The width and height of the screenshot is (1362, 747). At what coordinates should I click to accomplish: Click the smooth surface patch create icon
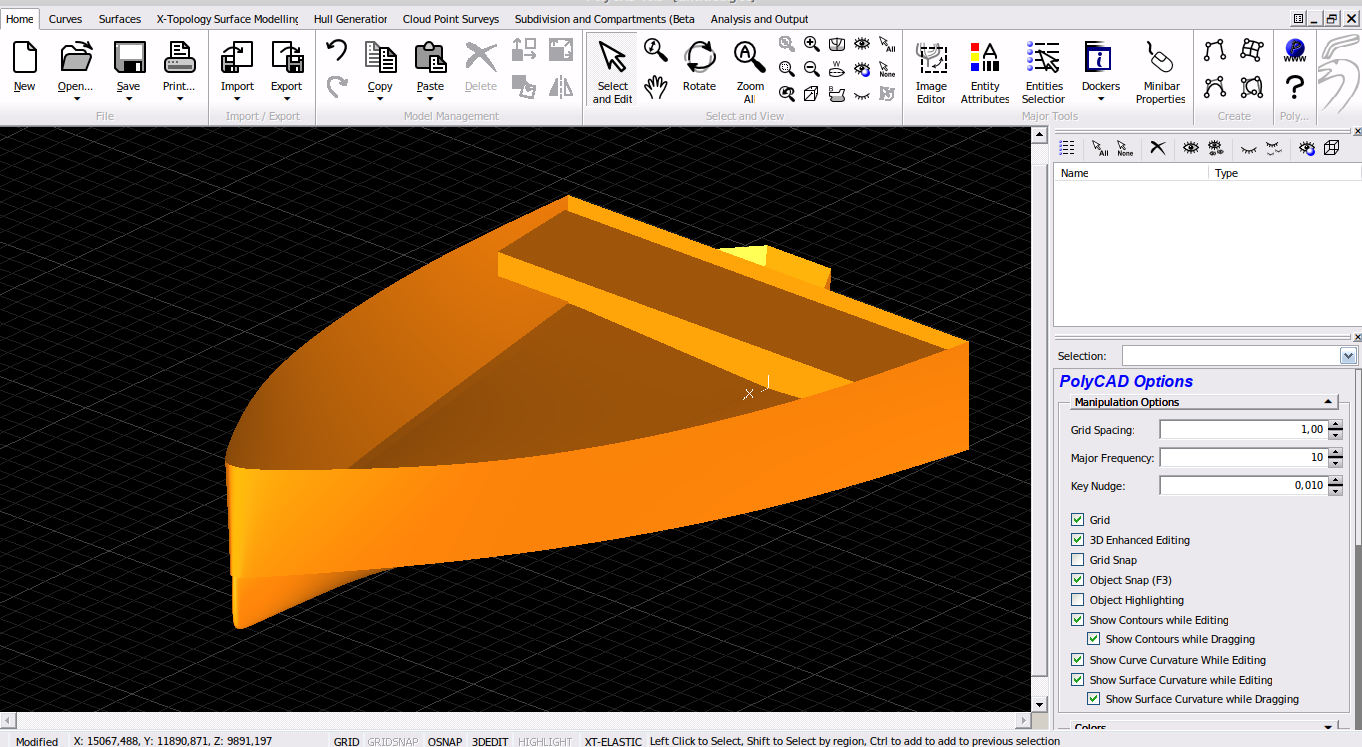pos(1252,87)
